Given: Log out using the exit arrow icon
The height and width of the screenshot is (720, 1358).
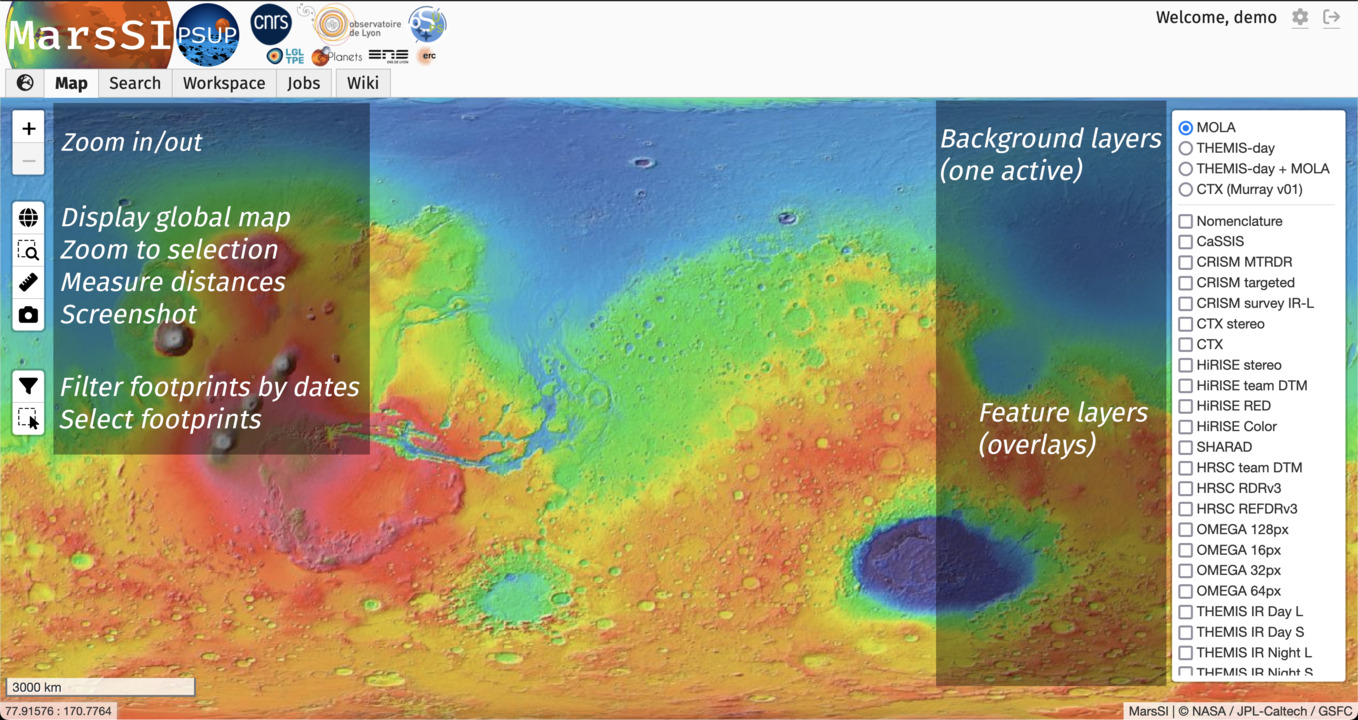Looking at the screenshot, I should coord(1331,18).
